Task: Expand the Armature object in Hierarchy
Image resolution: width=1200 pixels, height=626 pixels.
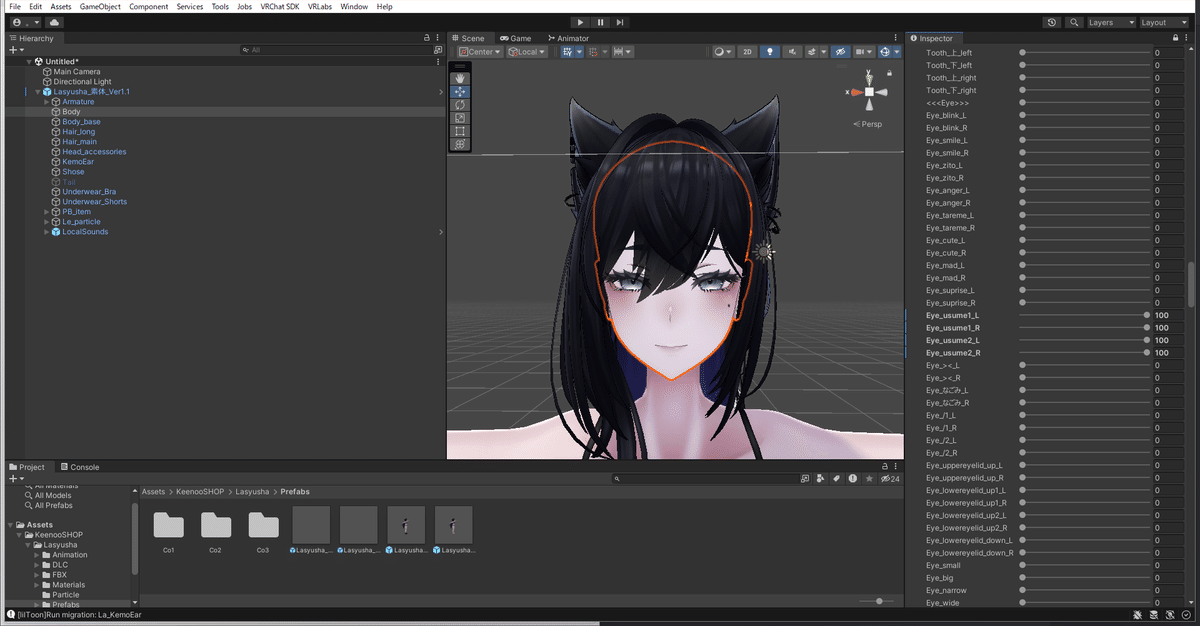Action: (47, 102)
